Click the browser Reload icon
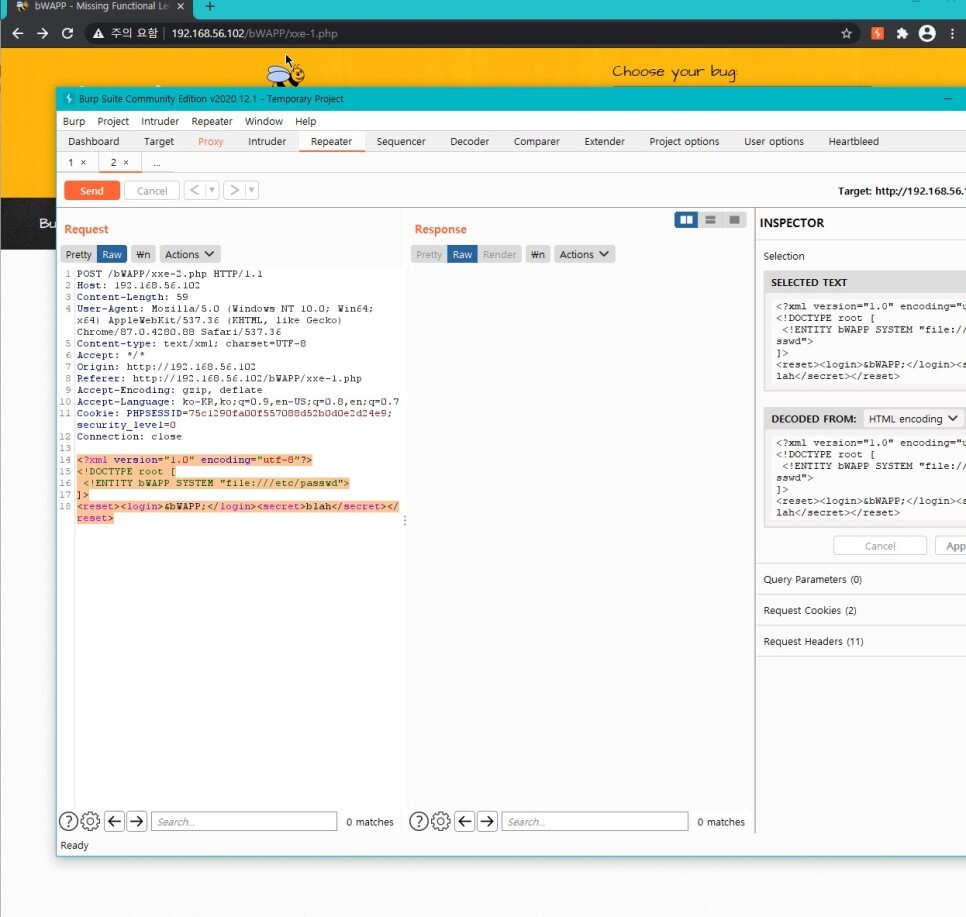The image size is (966, 917). (68, 33)
